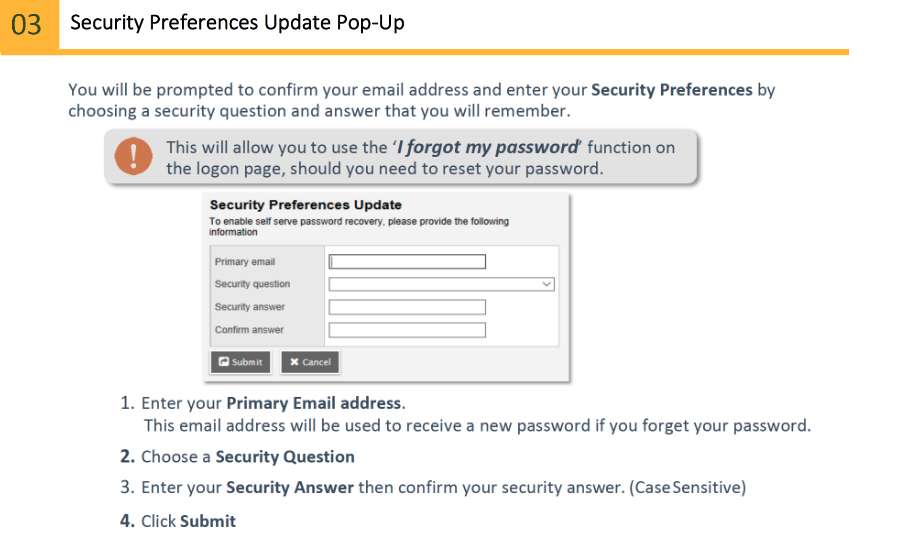Click the Confirm answer field label
Image resolution: width=915 pixels, height=547 pixels.
(249, 330)
